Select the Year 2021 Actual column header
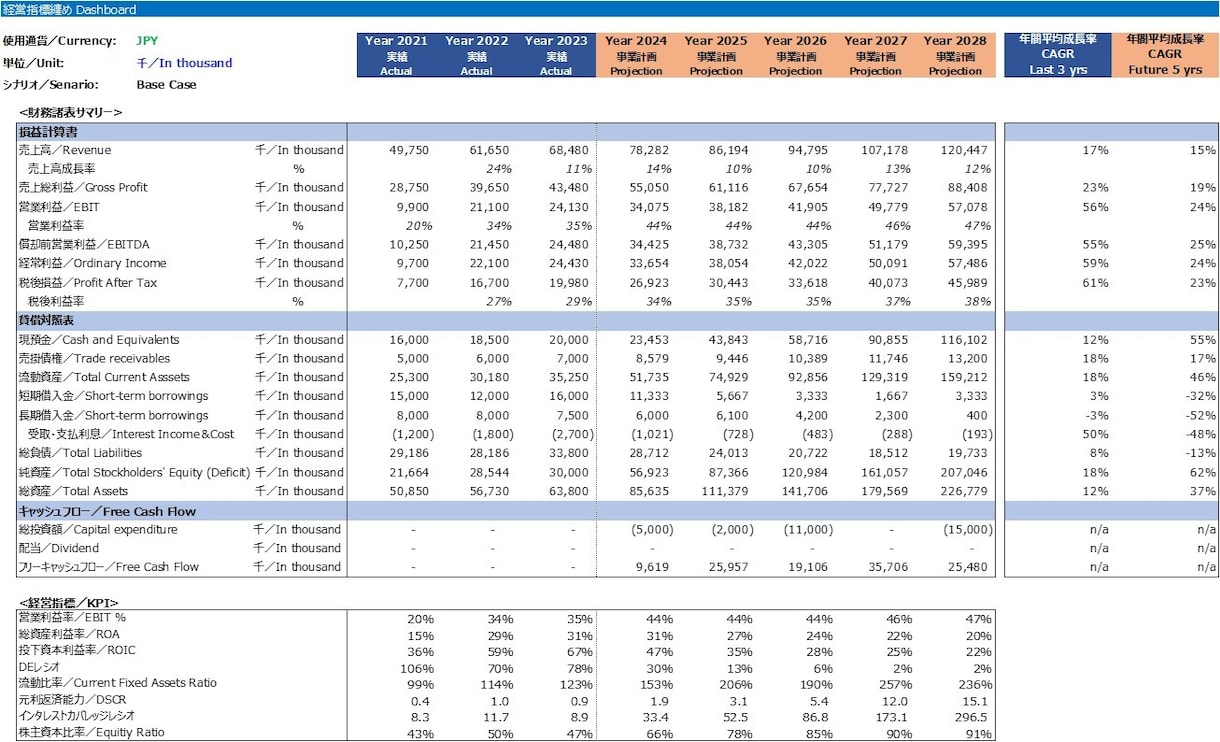The height and width of the screenshot is (742, 1220). 396,55
